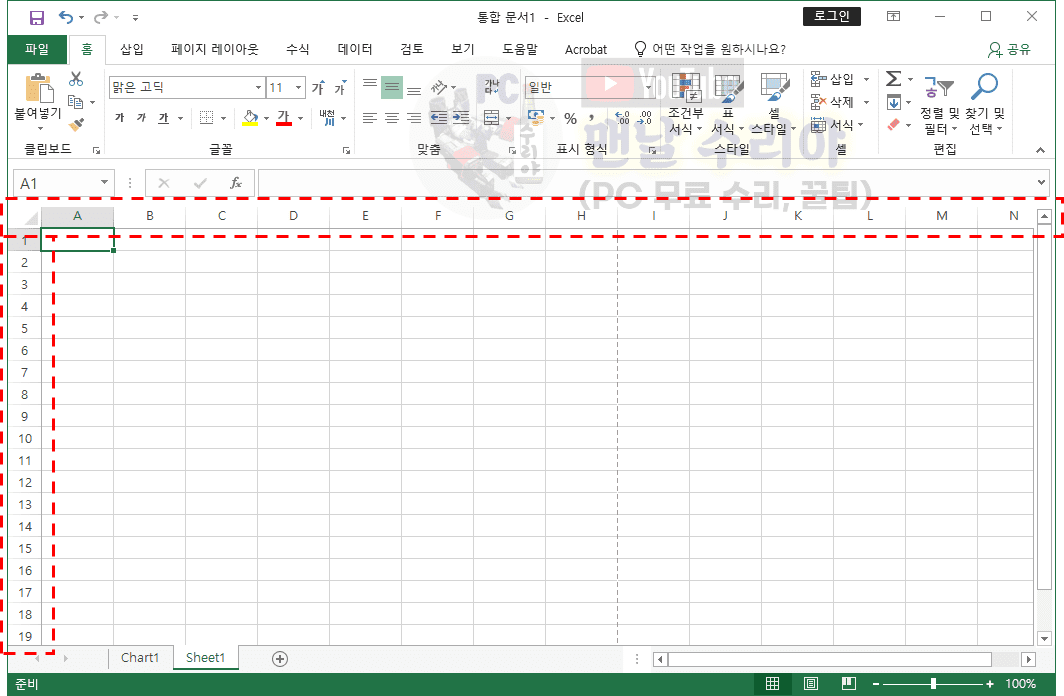Add a new sheet with the plus icon
Viewport: 1064px width, 696px height.
pyautogui.click(x=280, y=658)
